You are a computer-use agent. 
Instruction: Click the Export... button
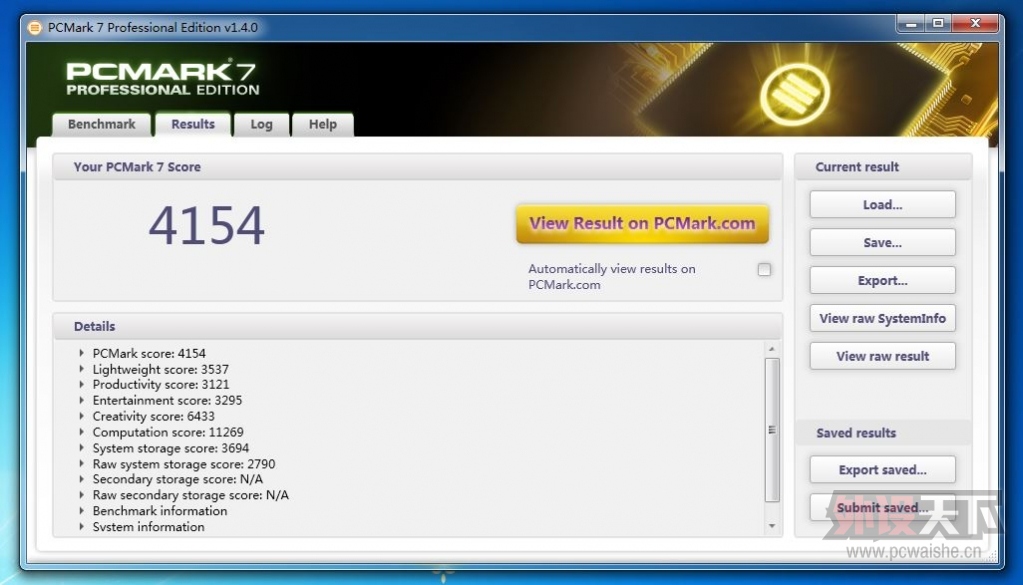pos(883,280)
